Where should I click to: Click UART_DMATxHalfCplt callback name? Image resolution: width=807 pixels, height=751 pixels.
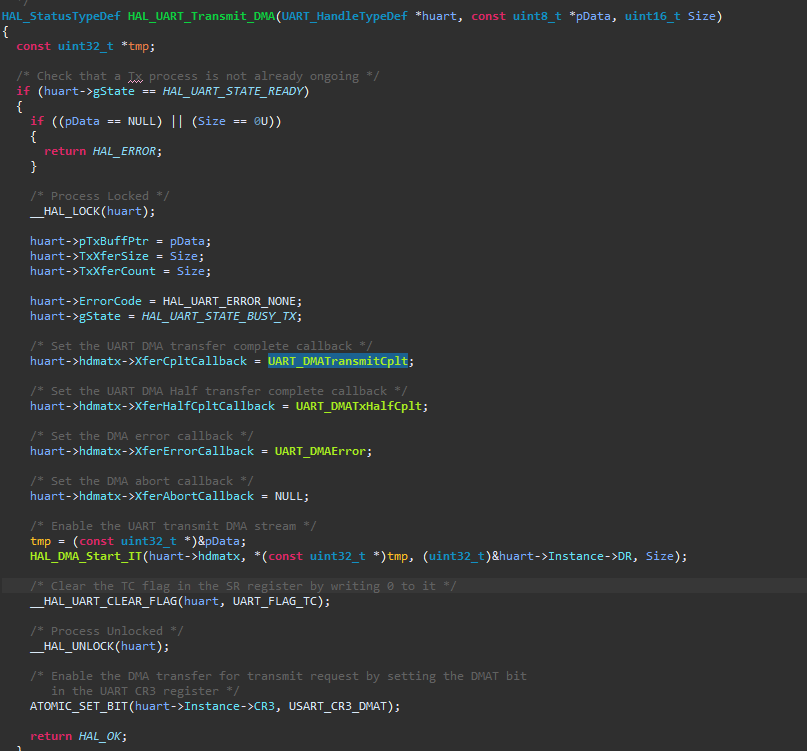pos(359,406)
